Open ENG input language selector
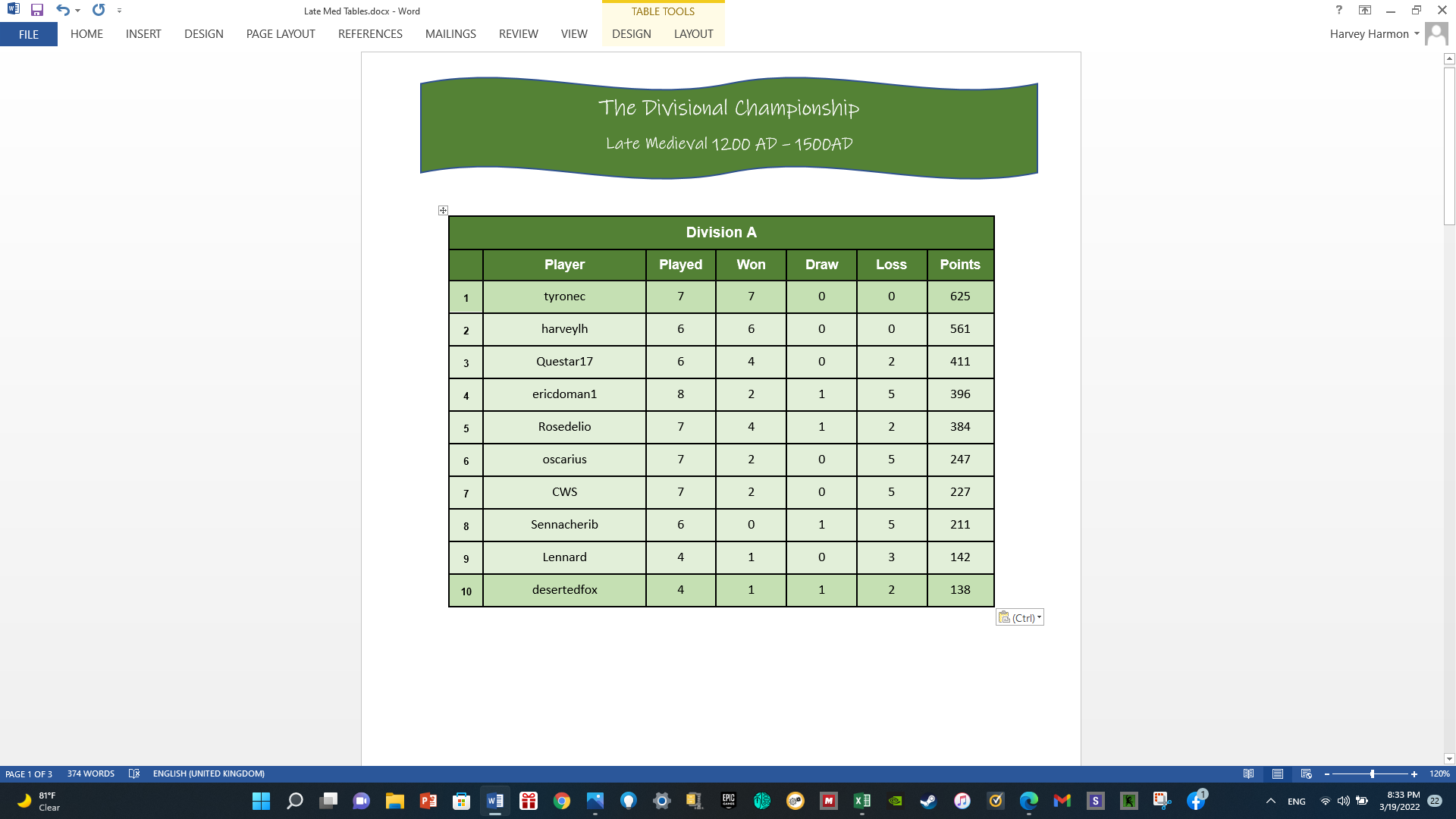This screenshot has height=819, width=1456. 1297,802
